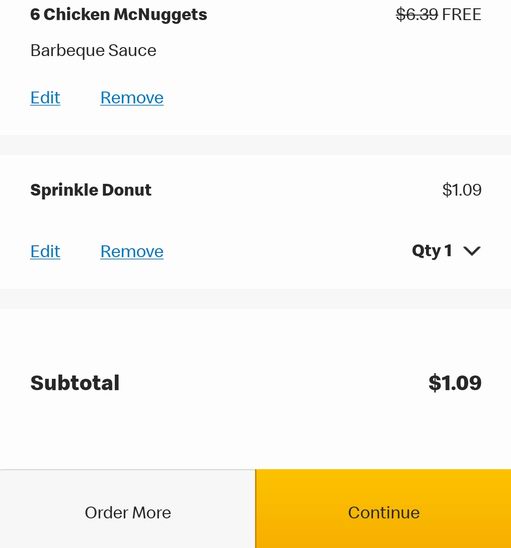Click the gray divider above Subtotal section
511x548 pixels.
(x=256, y=299)
